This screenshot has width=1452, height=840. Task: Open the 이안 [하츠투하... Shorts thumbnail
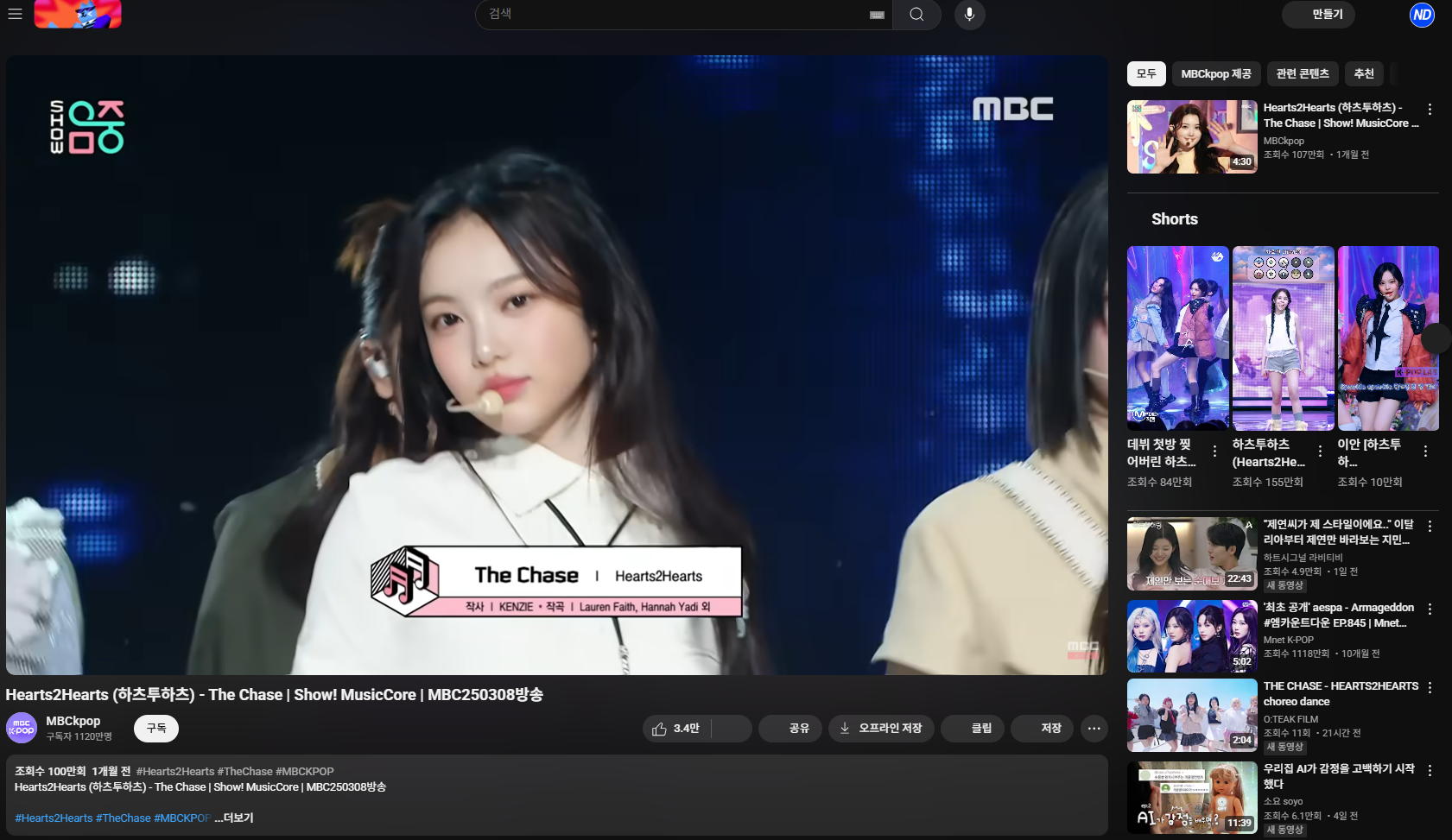point(1389,338)
